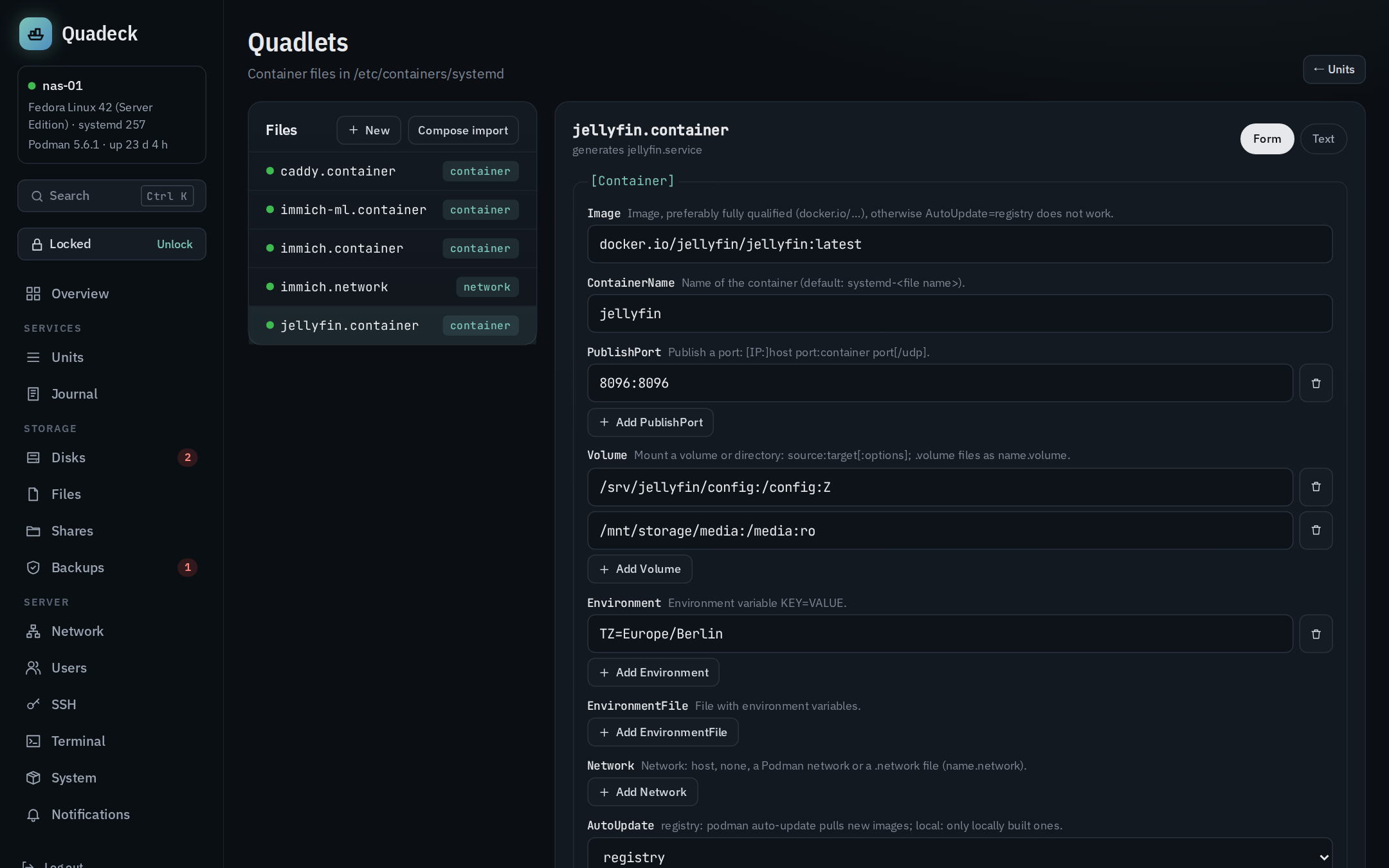This screenshot has height=868, width=1389.
Task: Add a PublishPort entry
Action: [650, 422]
